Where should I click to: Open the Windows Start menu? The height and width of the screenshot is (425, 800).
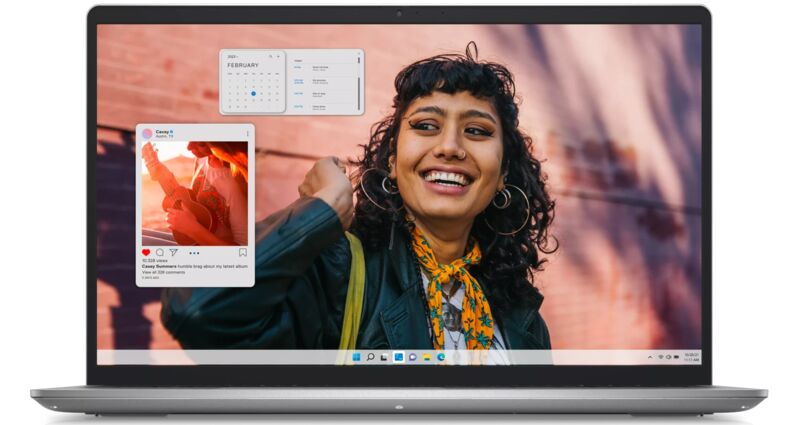[x=356, y=357]
